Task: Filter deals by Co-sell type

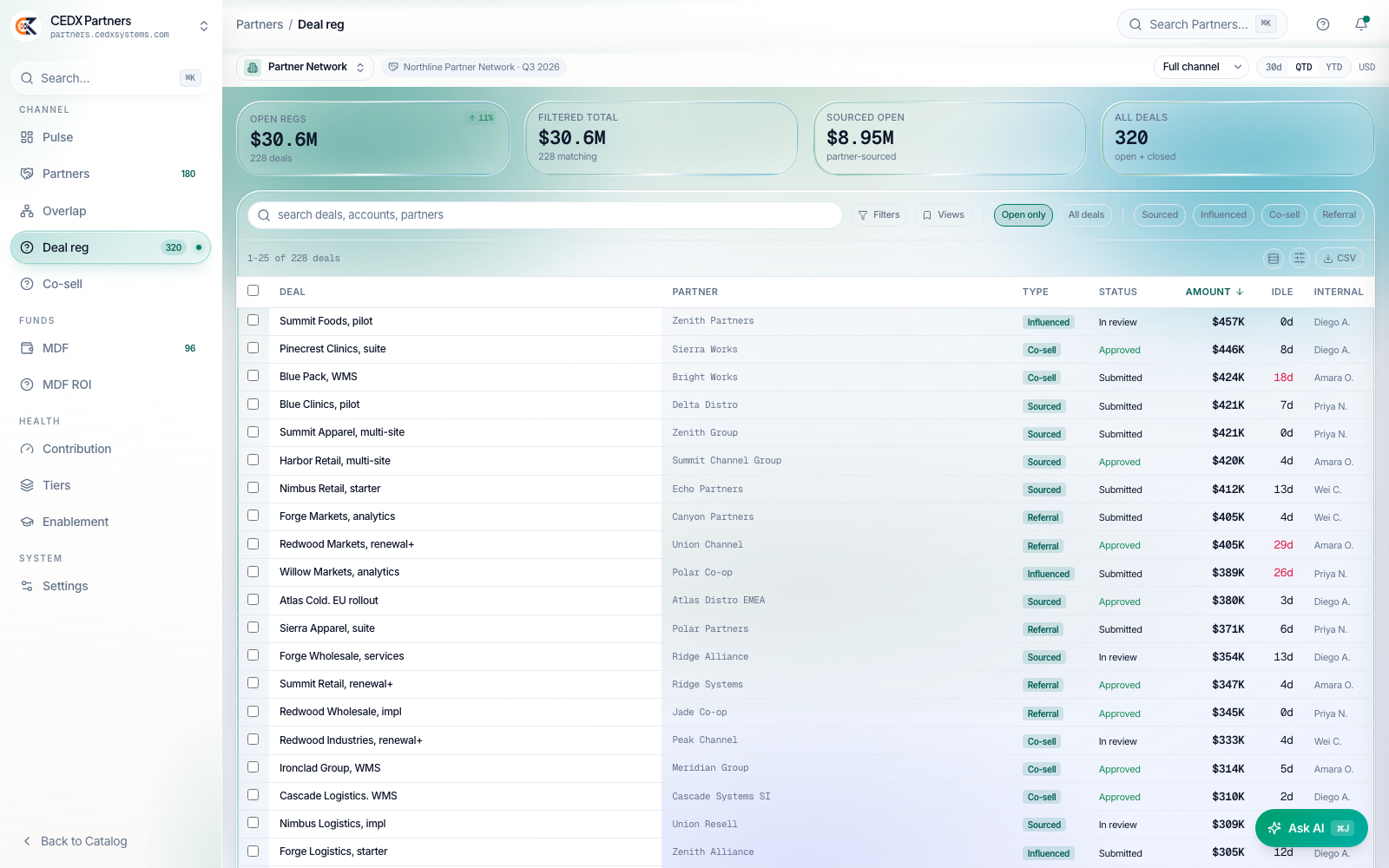Action: coord(1284,215)
